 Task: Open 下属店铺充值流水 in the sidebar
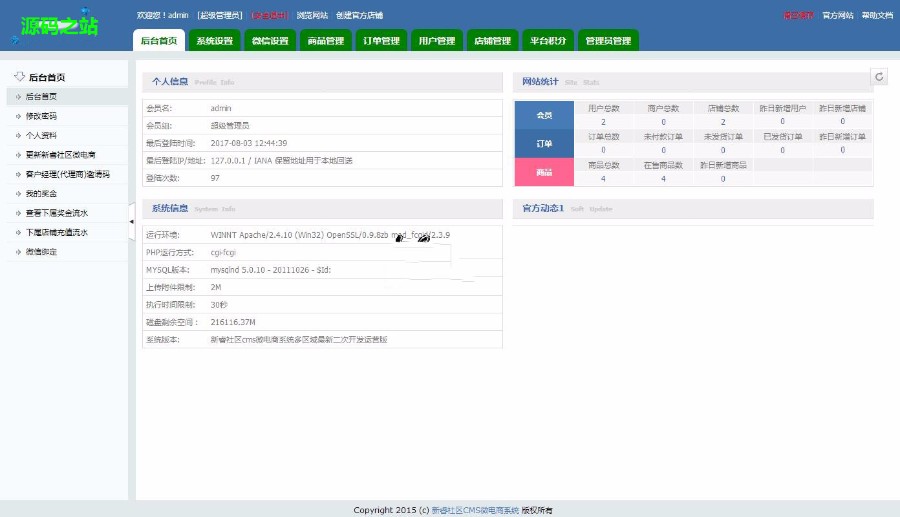click(x=57, y=232)
